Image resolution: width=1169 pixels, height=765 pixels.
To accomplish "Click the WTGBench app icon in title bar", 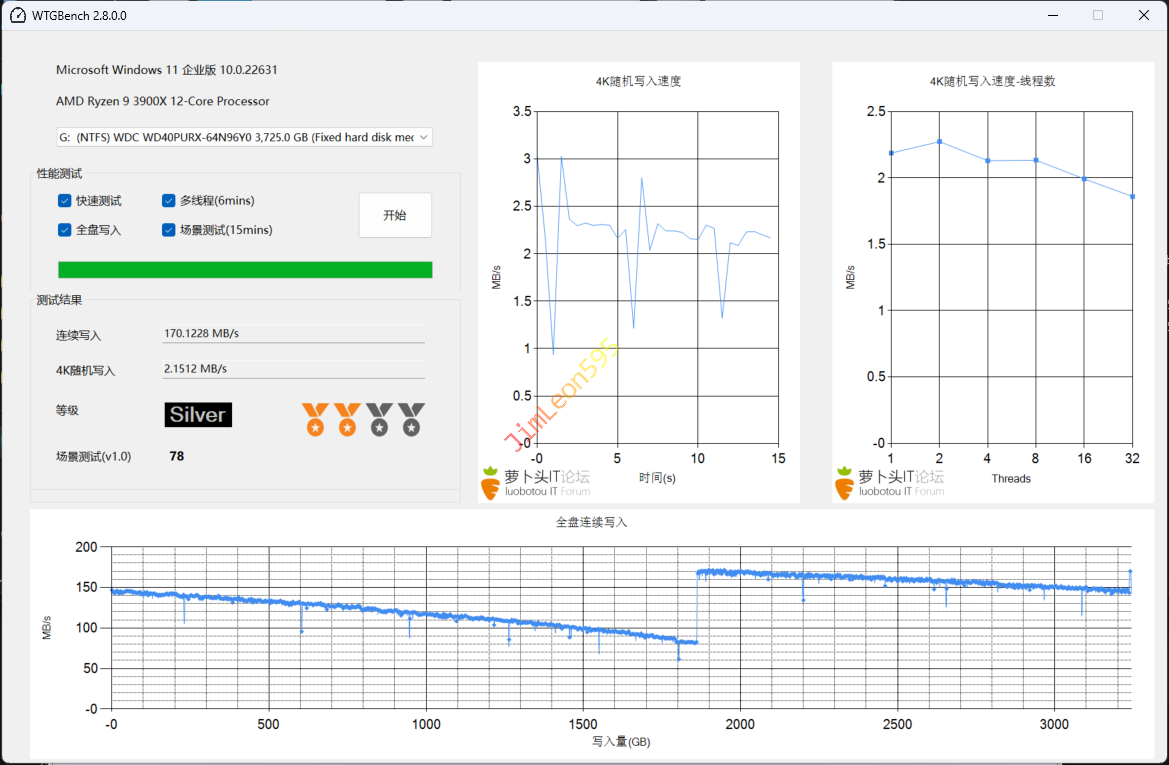I will [18, 15].
